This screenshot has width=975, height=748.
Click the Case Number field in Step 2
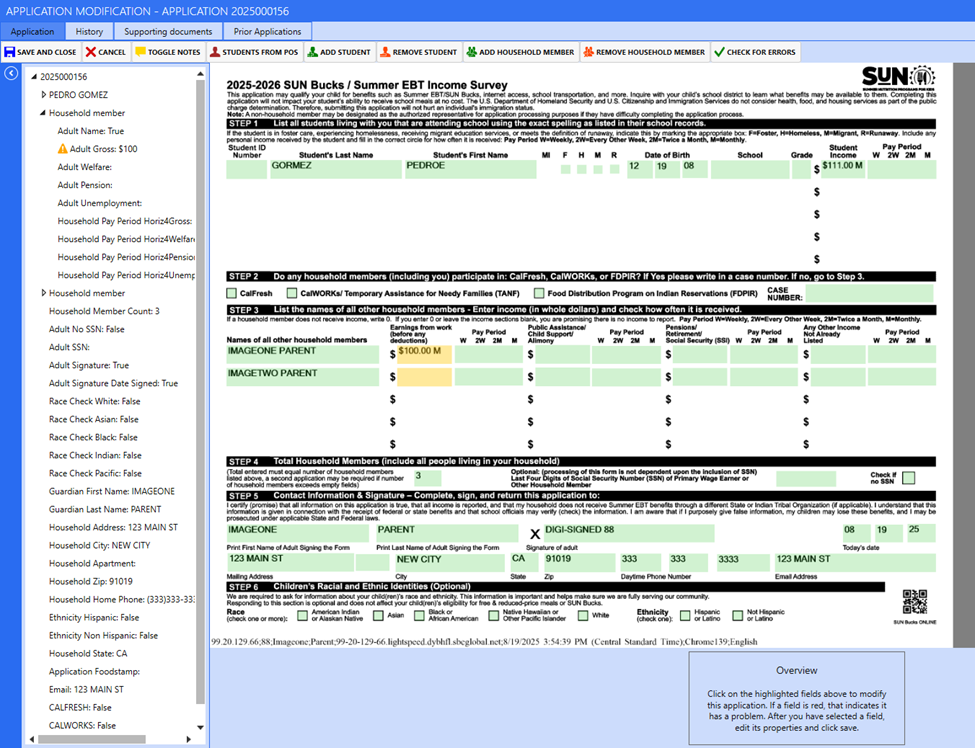[x=870, y=293]
